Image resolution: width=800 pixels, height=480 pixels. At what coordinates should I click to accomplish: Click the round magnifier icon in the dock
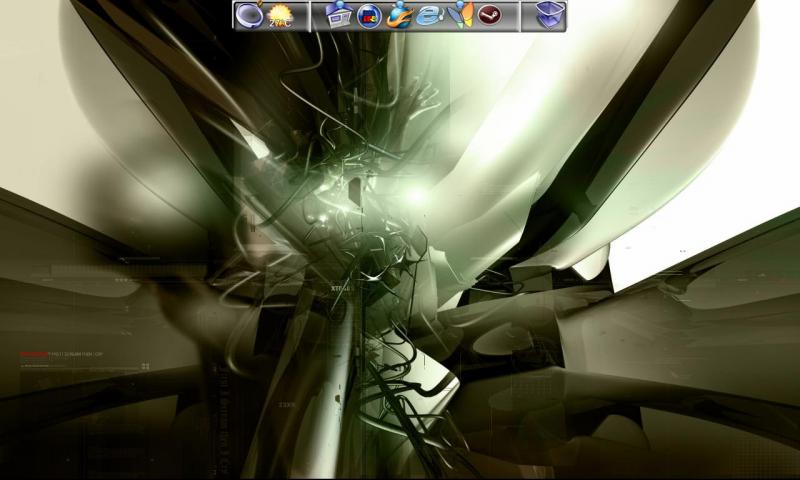[x=249, y=16]
